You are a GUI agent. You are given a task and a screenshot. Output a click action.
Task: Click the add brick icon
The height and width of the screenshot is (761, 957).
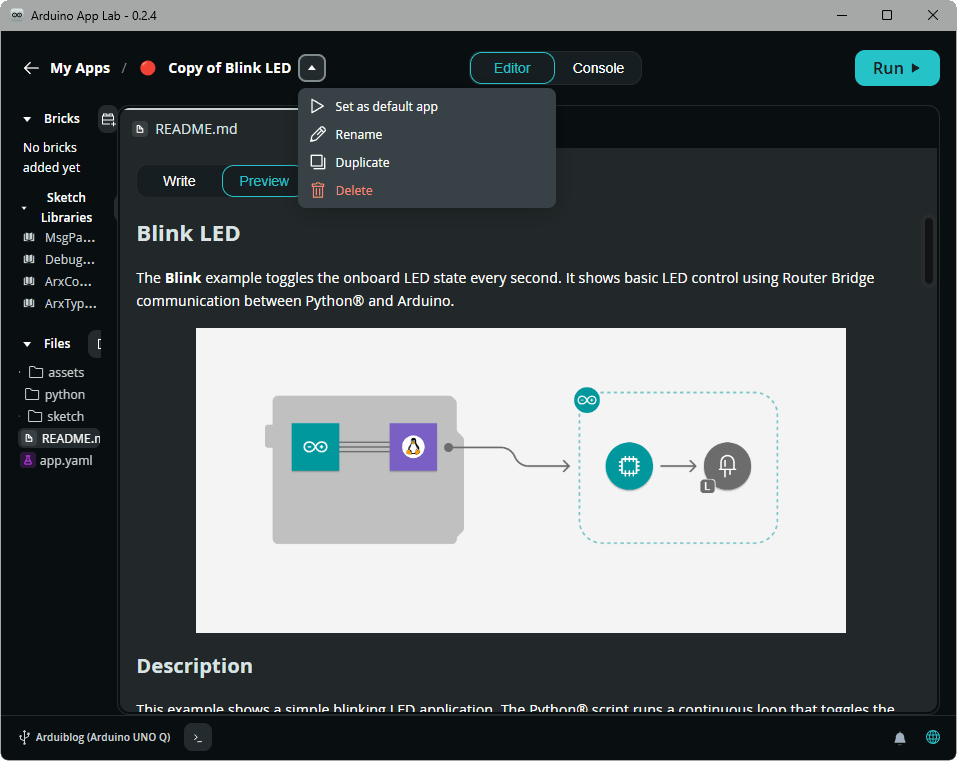click(x=108, y=119)
